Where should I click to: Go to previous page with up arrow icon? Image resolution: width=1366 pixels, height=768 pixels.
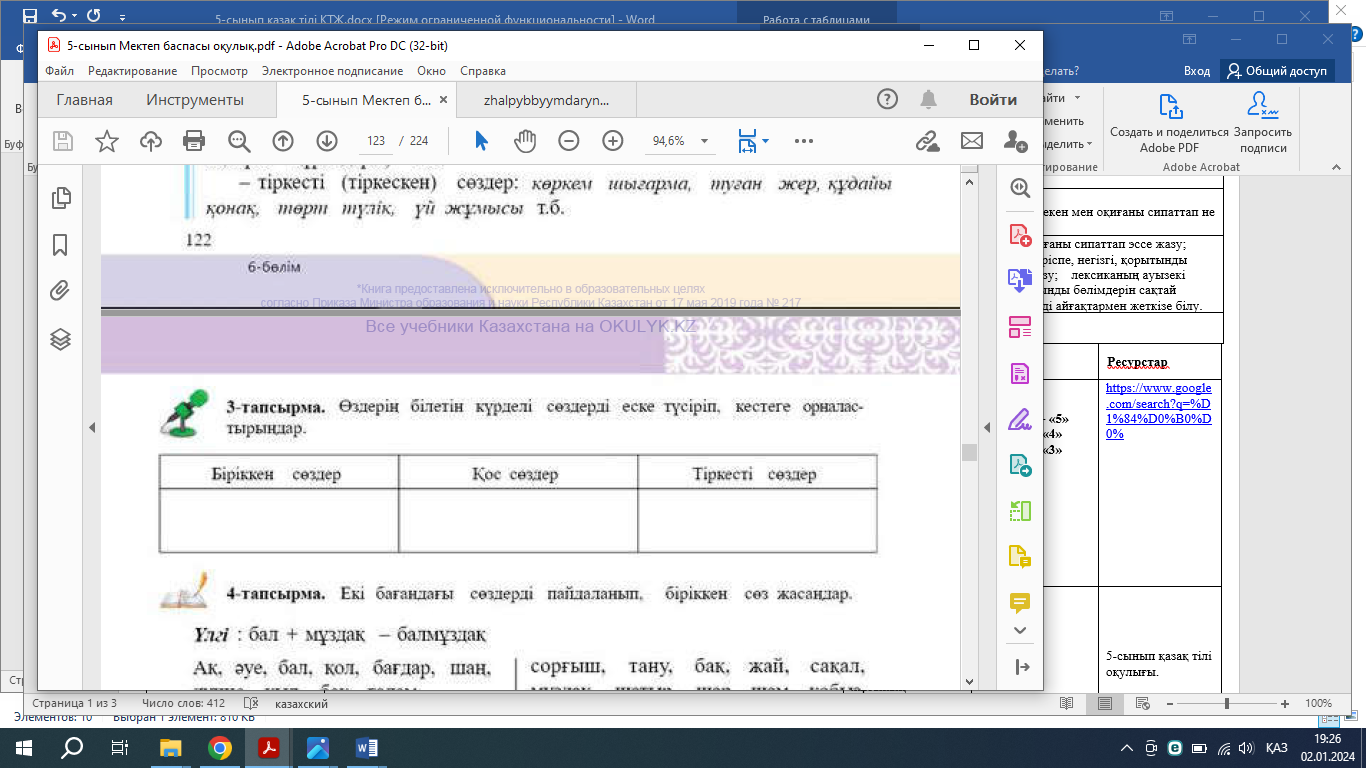tap(283, 141)
